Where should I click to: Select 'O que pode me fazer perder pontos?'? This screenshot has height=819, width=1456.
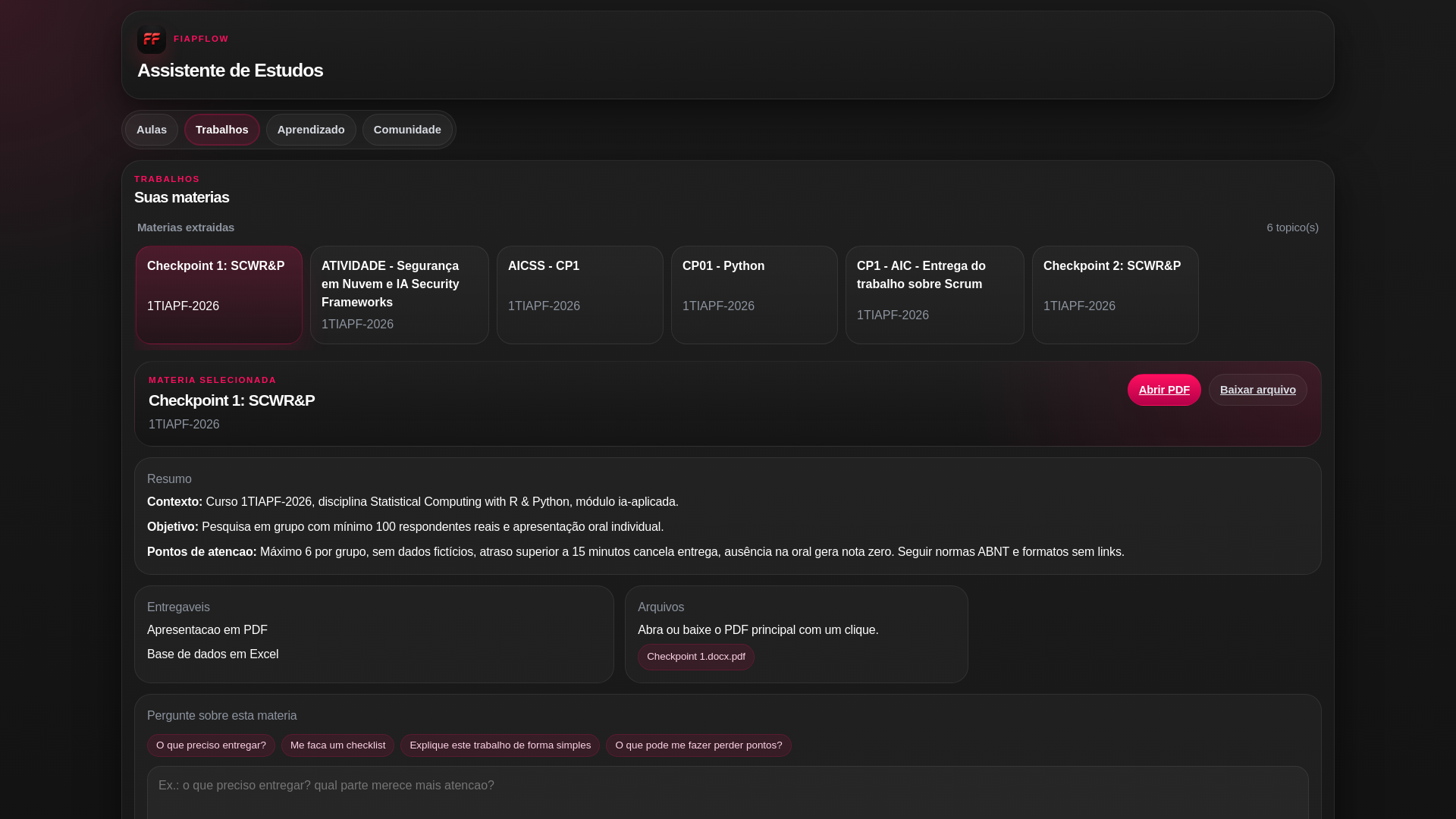pyautogui.click(x=698, y=745)
